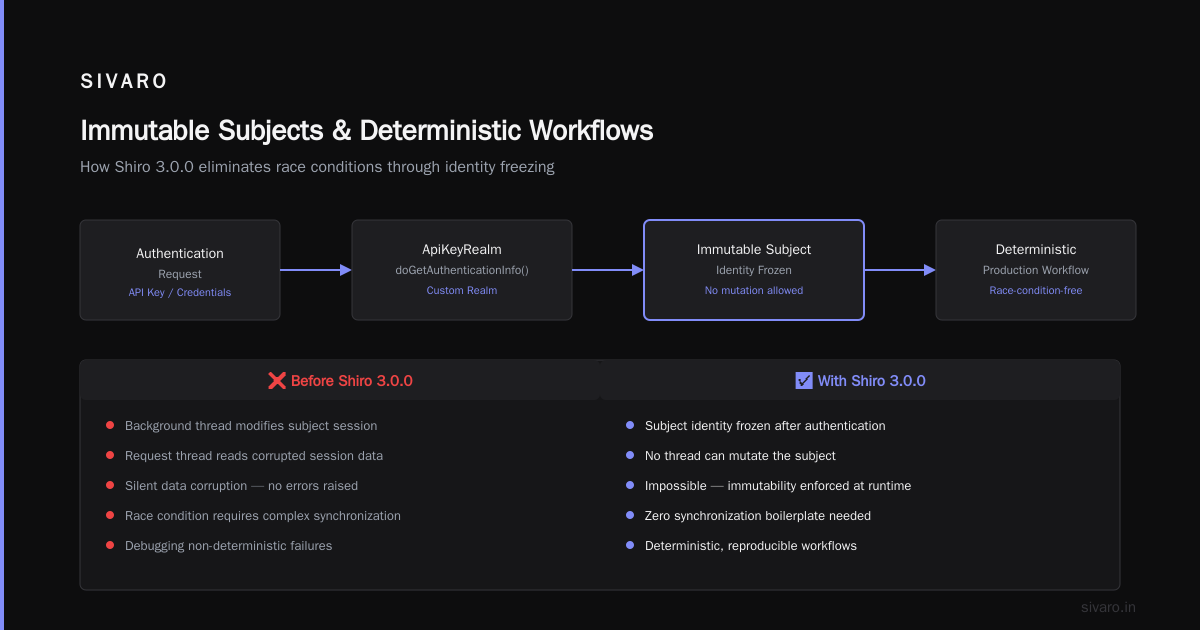Click the heading 'Immutable Subjects & Deterministic Workflows'
Image resolution: width=1200 pixels, height=630 pixels.
367,131
